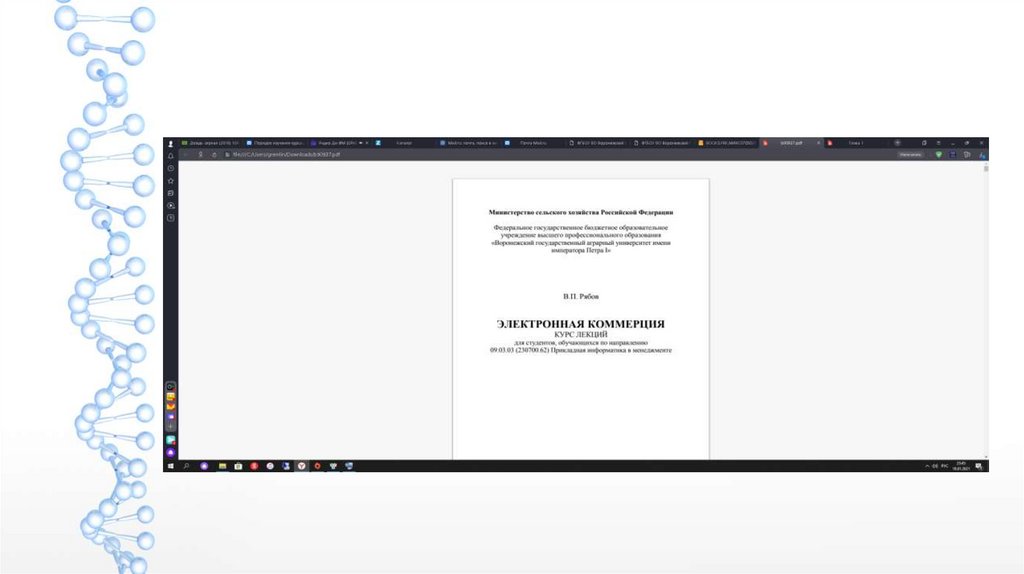Click the title ЭЛЕКТРОННАЯ КОММЕРЦИЯ in the PDF
The image size is (1024, 574).
pos(581,324)
